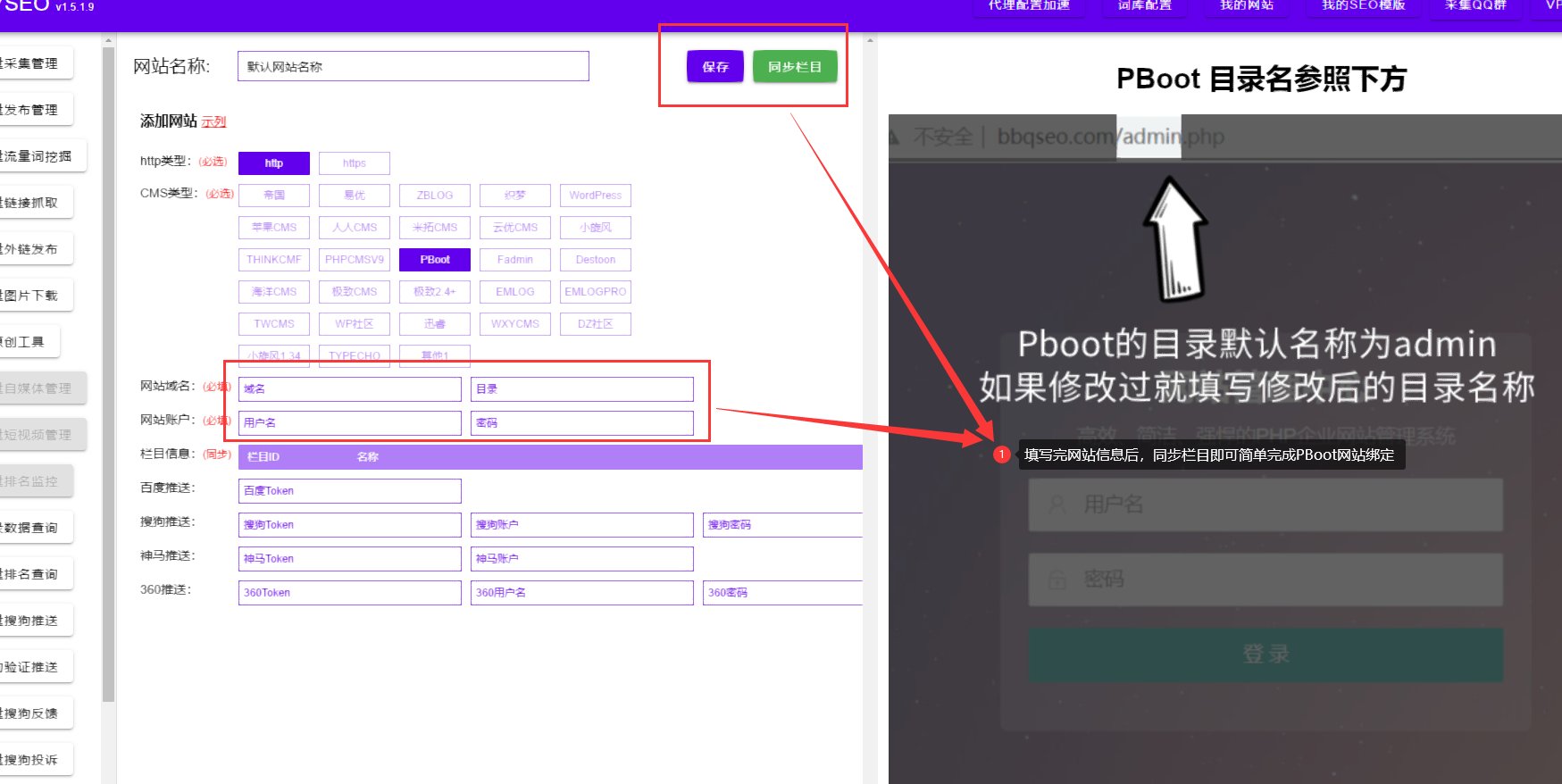Click the 搜狗账户 input field
This screenshot has height=784, width=1562.
(x=582, y=525)
